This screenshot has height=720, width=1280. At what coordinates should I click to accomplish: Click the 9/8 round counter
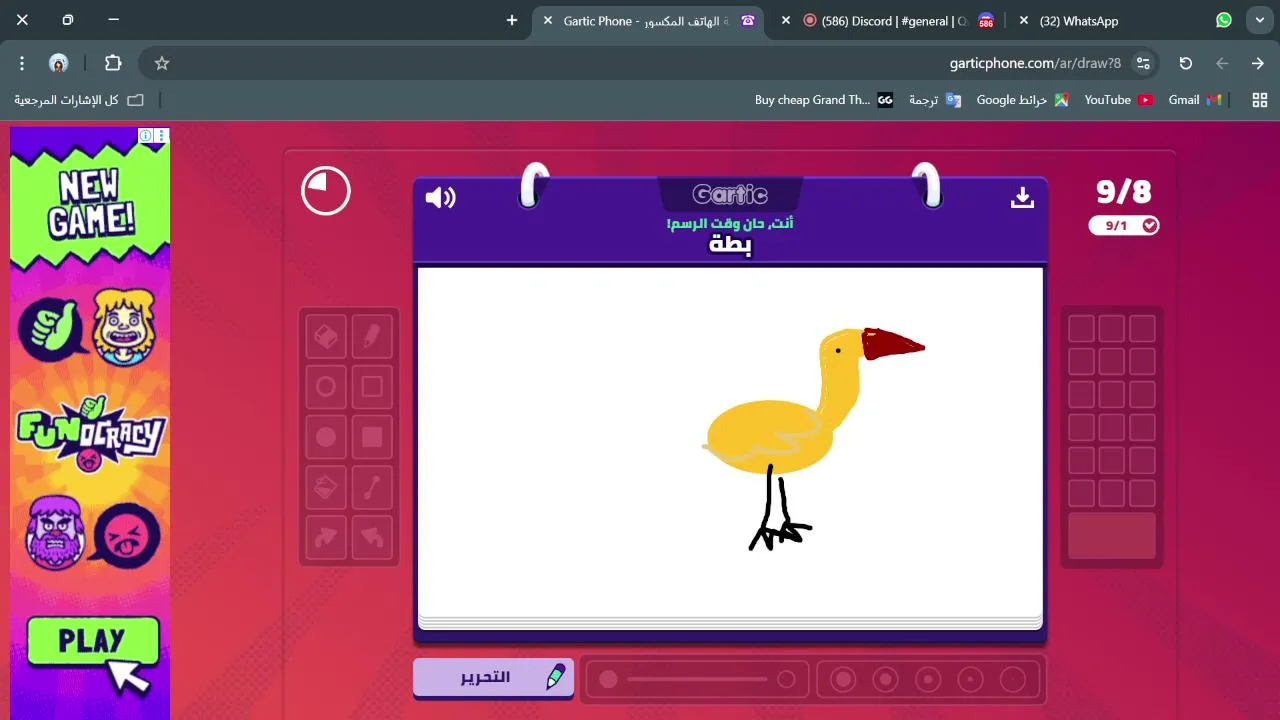(x=1124, y=191)
